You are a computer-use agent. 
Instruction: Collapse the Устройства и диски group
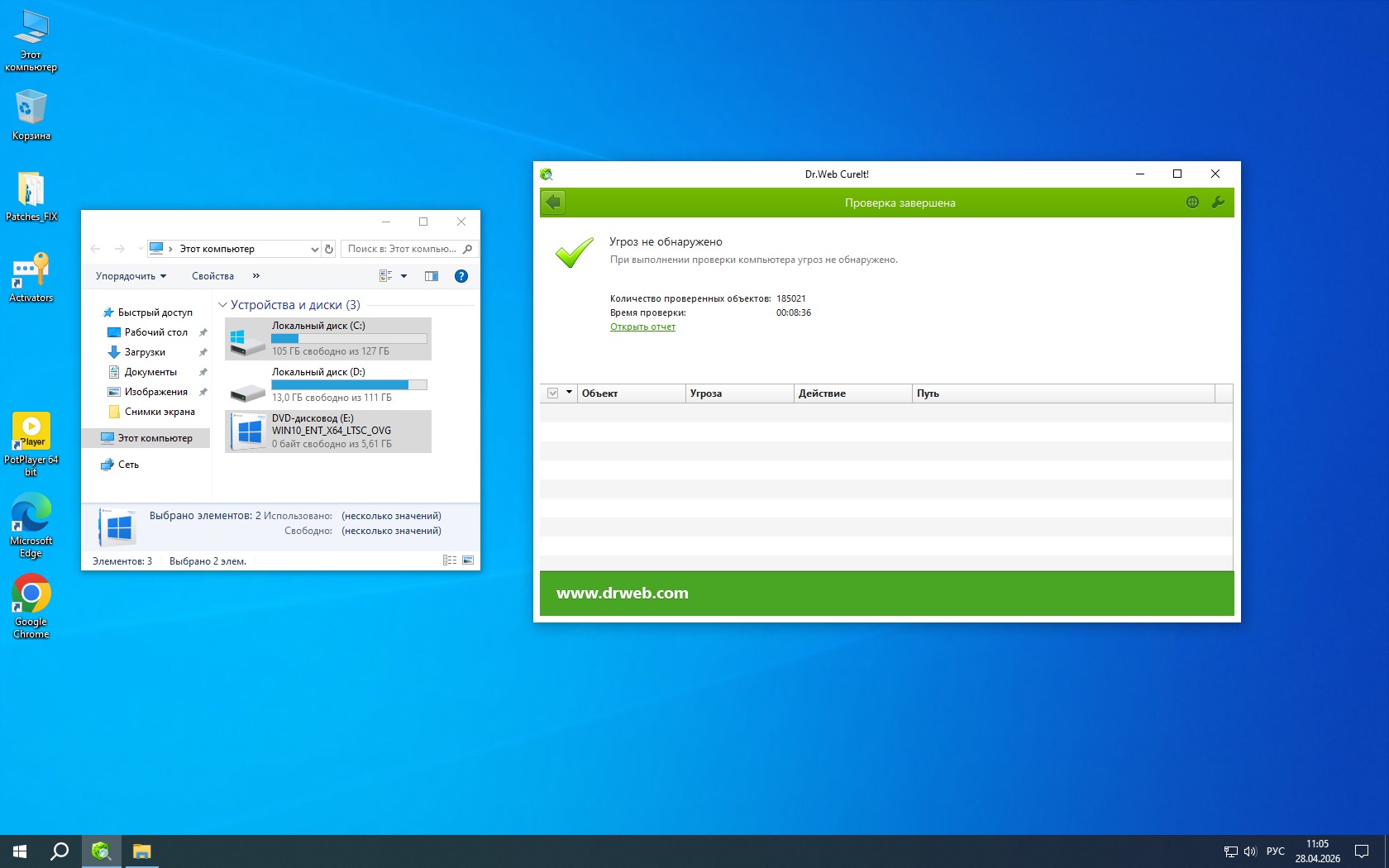click(x=222, y=305)
